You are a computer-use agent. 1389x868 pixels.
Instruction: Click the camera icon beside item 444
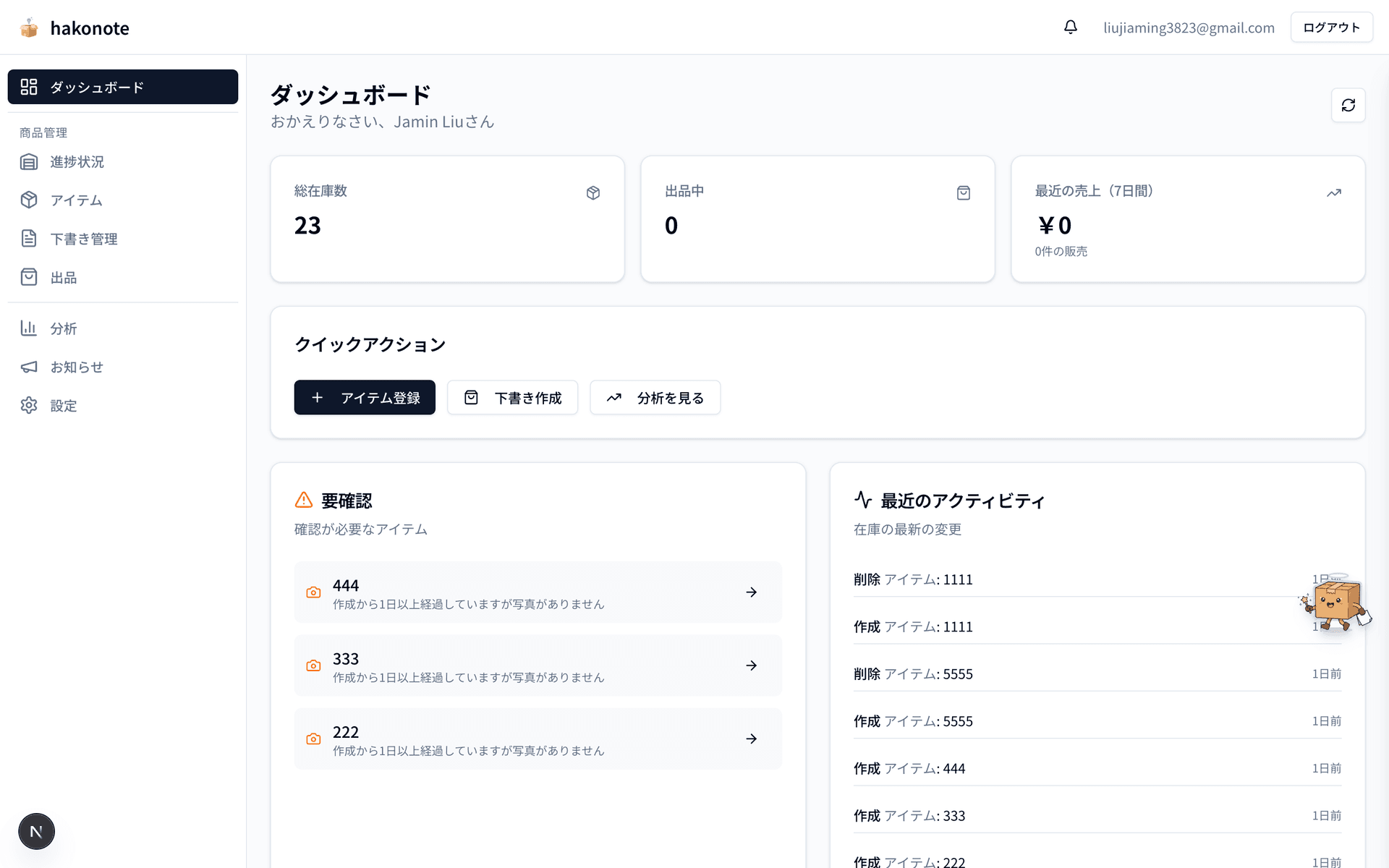[x=313, y=592]
